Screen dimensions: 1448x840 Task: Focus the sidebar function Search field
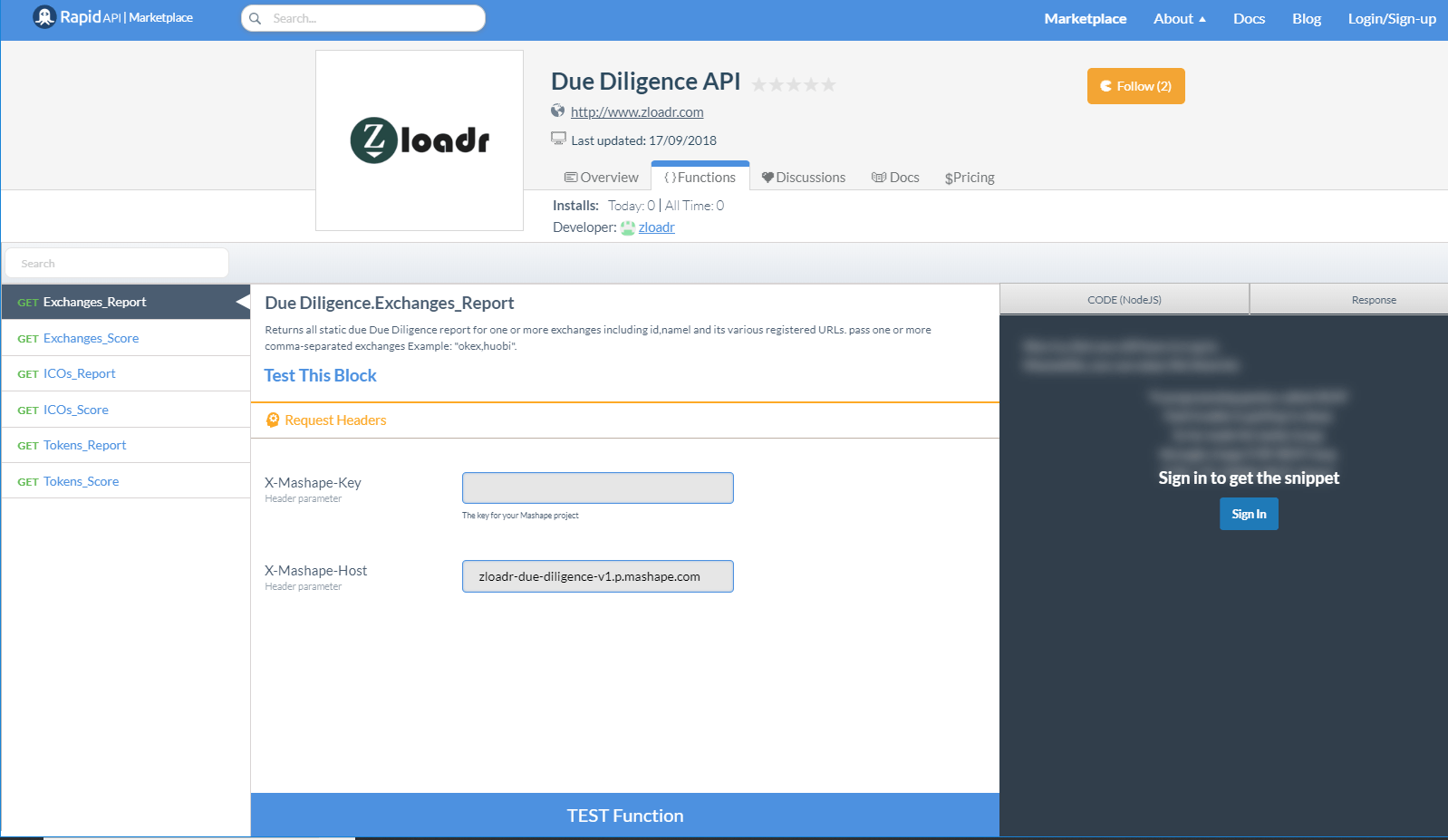point(117,263)
